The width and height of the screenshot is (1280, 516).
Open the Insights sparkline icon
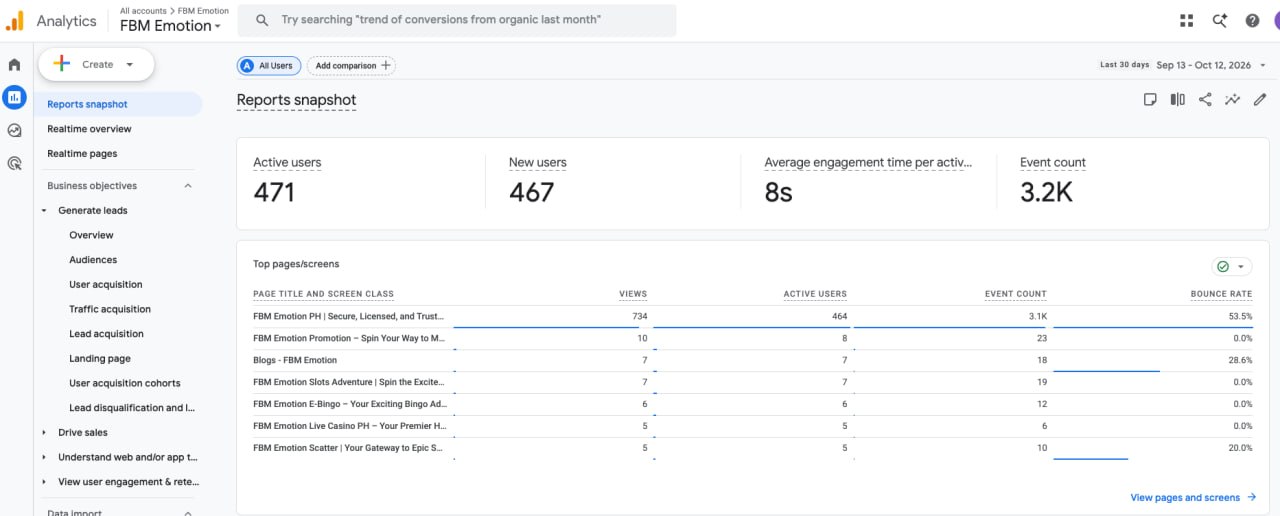(x=1233, y=99)
